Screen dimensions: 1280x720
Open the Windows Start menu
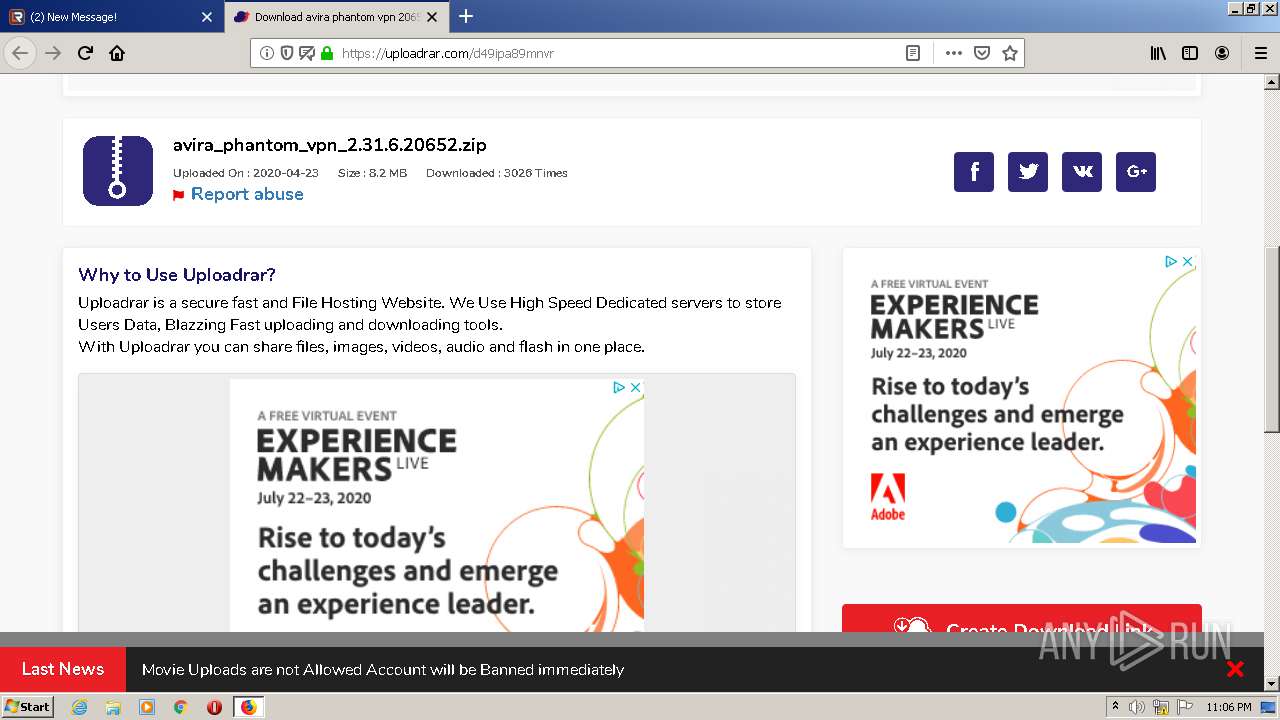click(28, 707)
